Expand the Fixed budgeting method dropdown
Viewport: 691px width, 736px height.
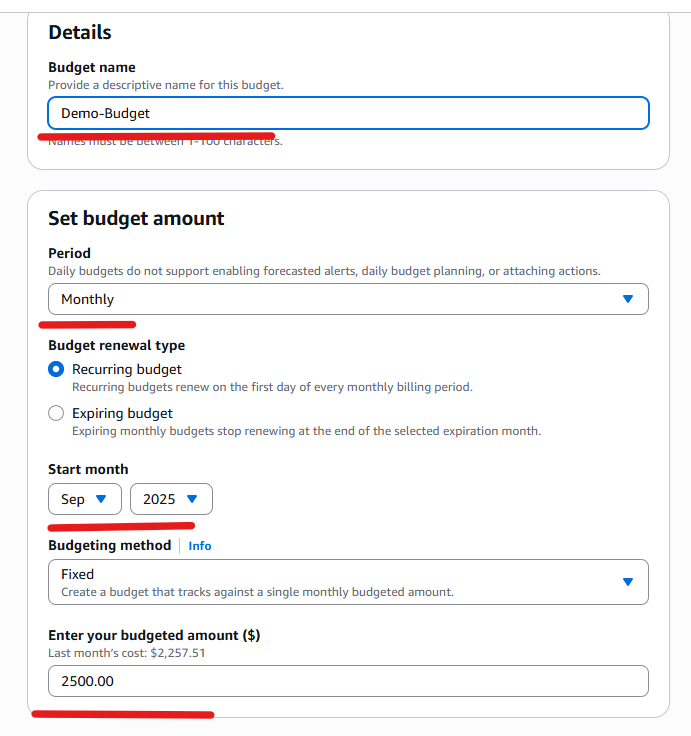point(348,582)
